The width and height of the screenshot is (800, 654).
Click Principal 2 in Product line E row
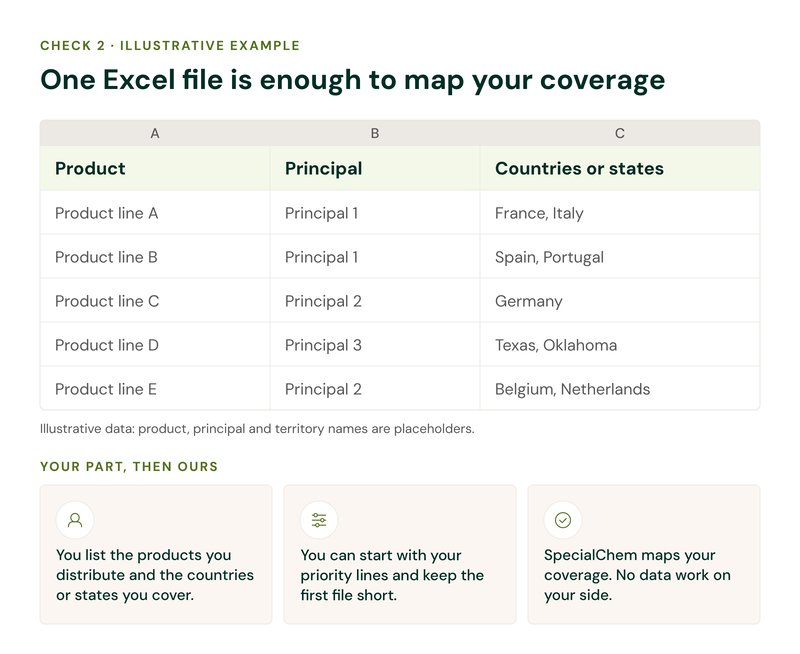375,389
